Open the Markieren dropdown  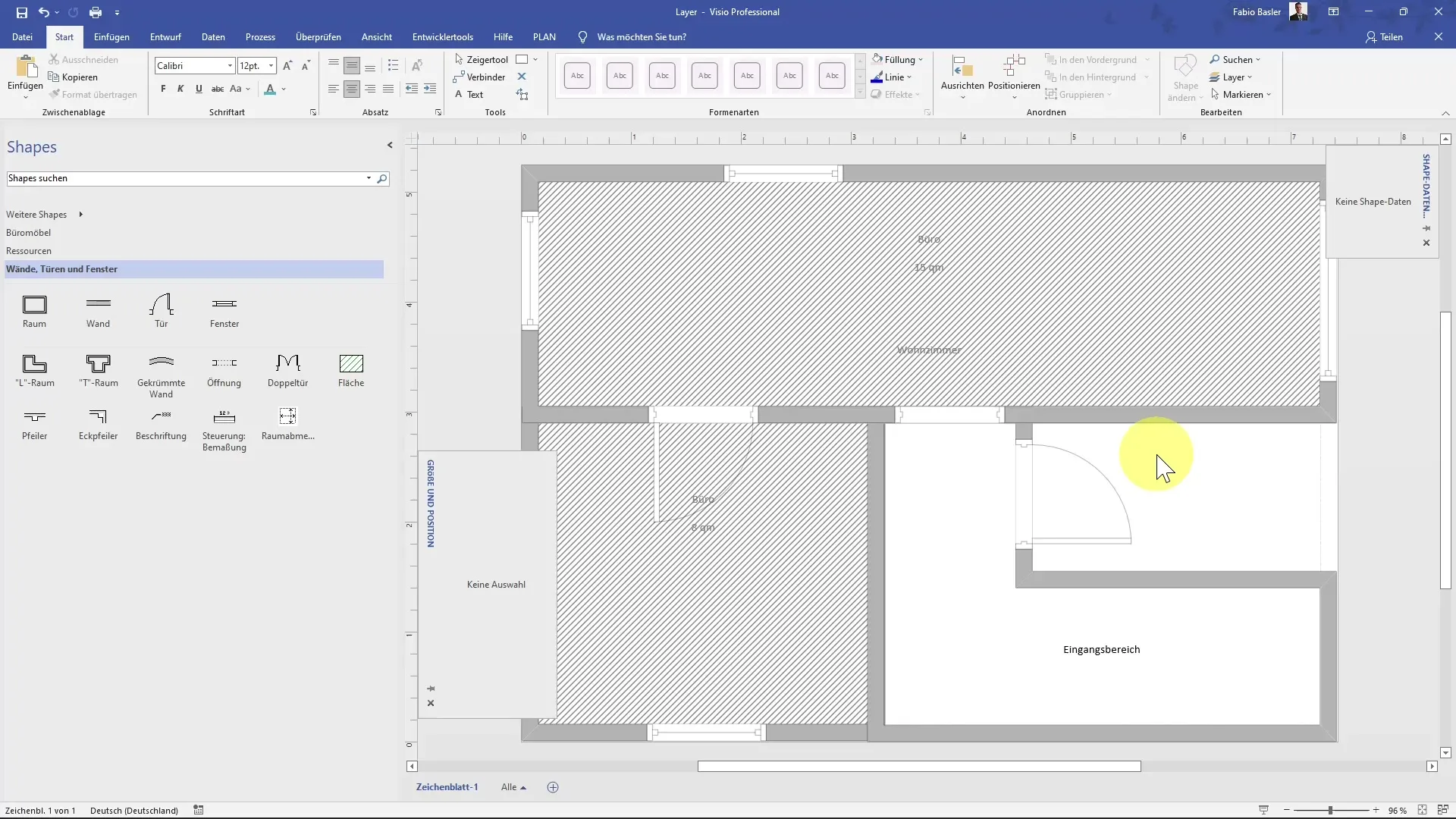[x=1241, y=94]
